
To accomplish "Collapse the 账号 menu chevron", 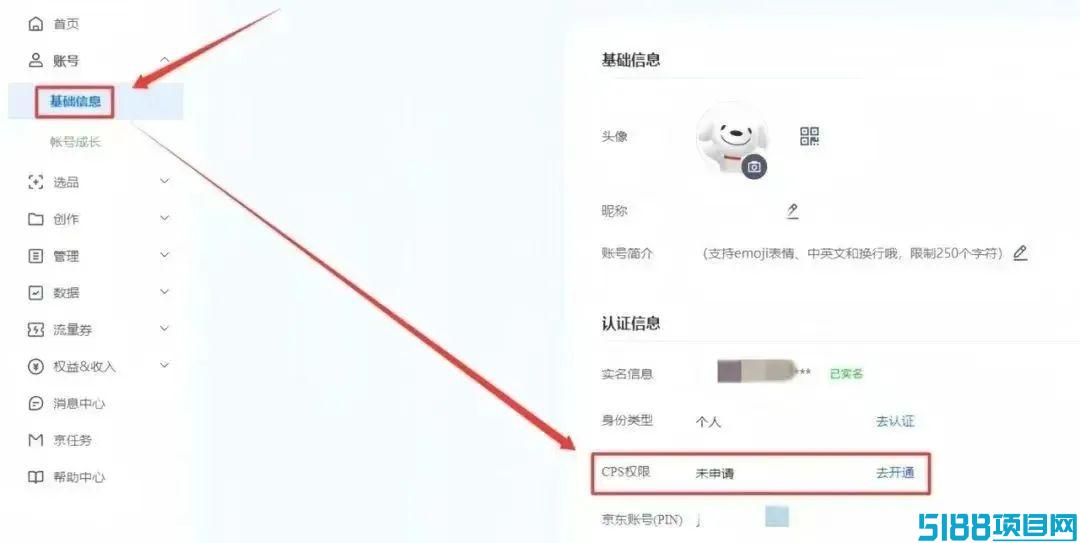I will click(x=165, y=61).
